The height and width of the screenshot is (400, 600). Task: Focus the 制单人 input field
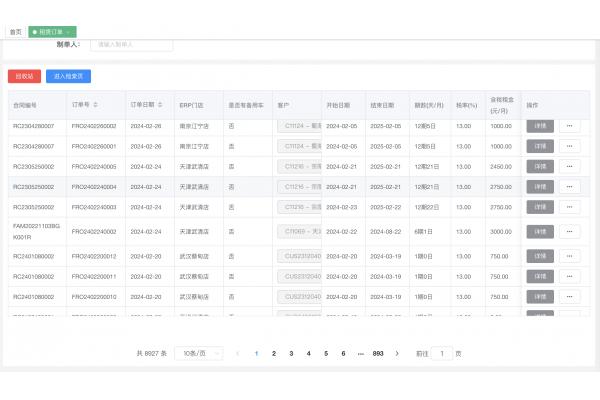130,45
